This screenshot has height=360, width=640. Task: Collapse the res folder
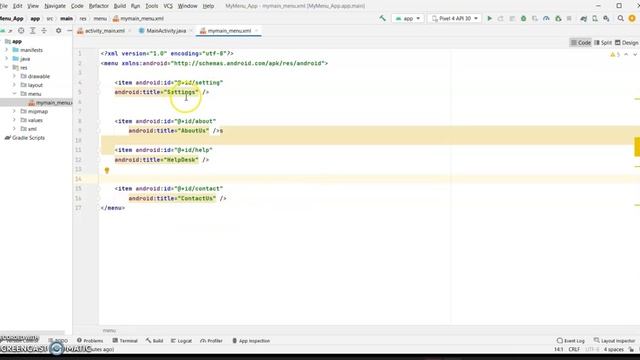[6, 67]
